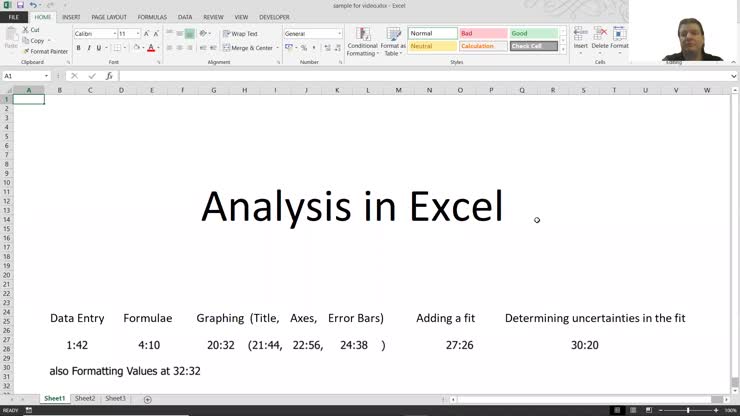Toggle middle vertical alignment
Screen dimensions: 740x416
pos(179,34)
